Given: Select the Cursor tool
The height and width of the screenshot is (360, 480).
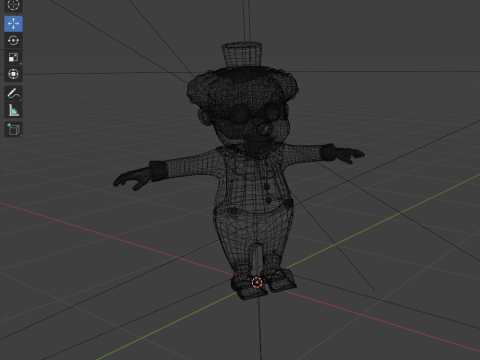Looking at the screenshot, I should (13, 5).
